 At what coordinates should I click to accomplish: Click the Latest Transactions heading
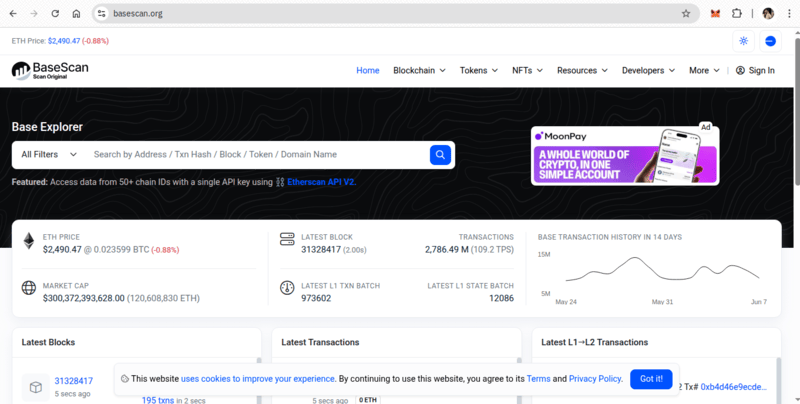point(320,342)
